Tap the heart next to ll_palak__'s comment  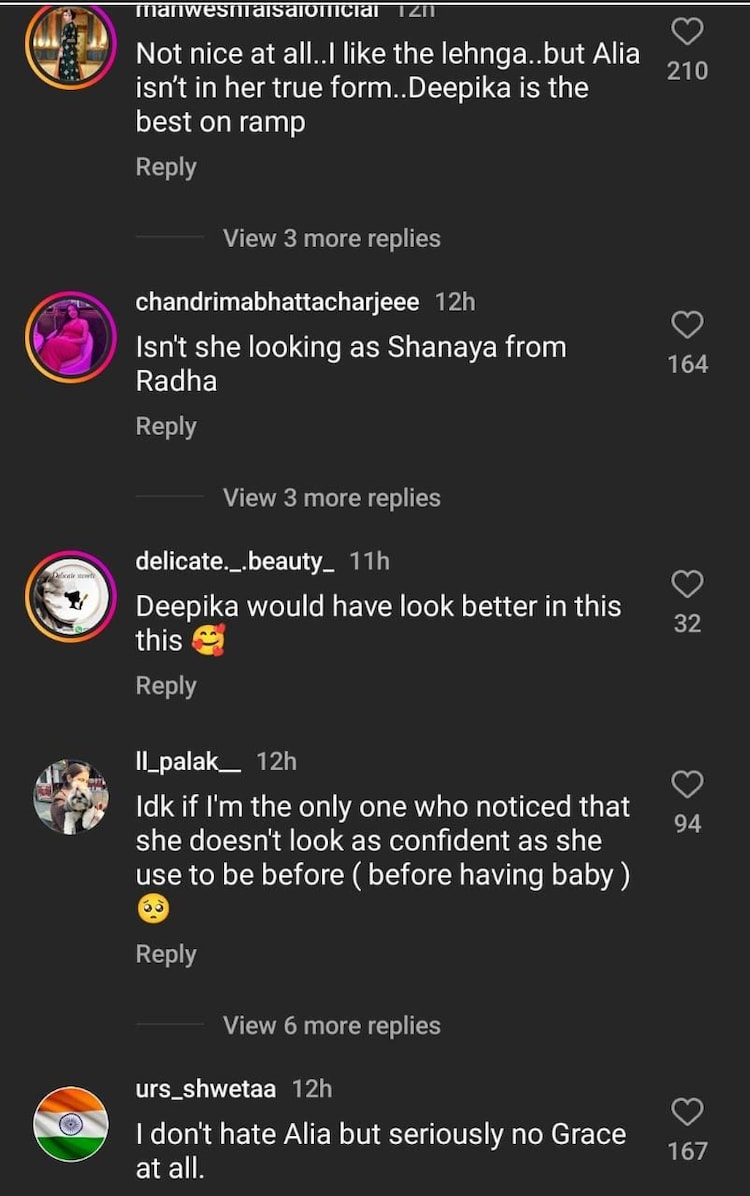[686, 785]
